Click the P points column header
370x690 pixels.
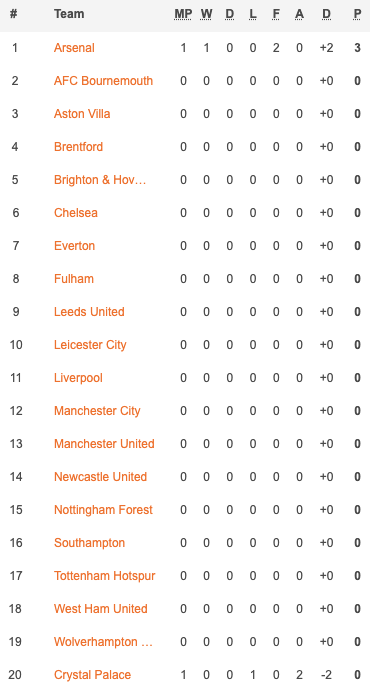pyautogui.click(x=357, y=14)
